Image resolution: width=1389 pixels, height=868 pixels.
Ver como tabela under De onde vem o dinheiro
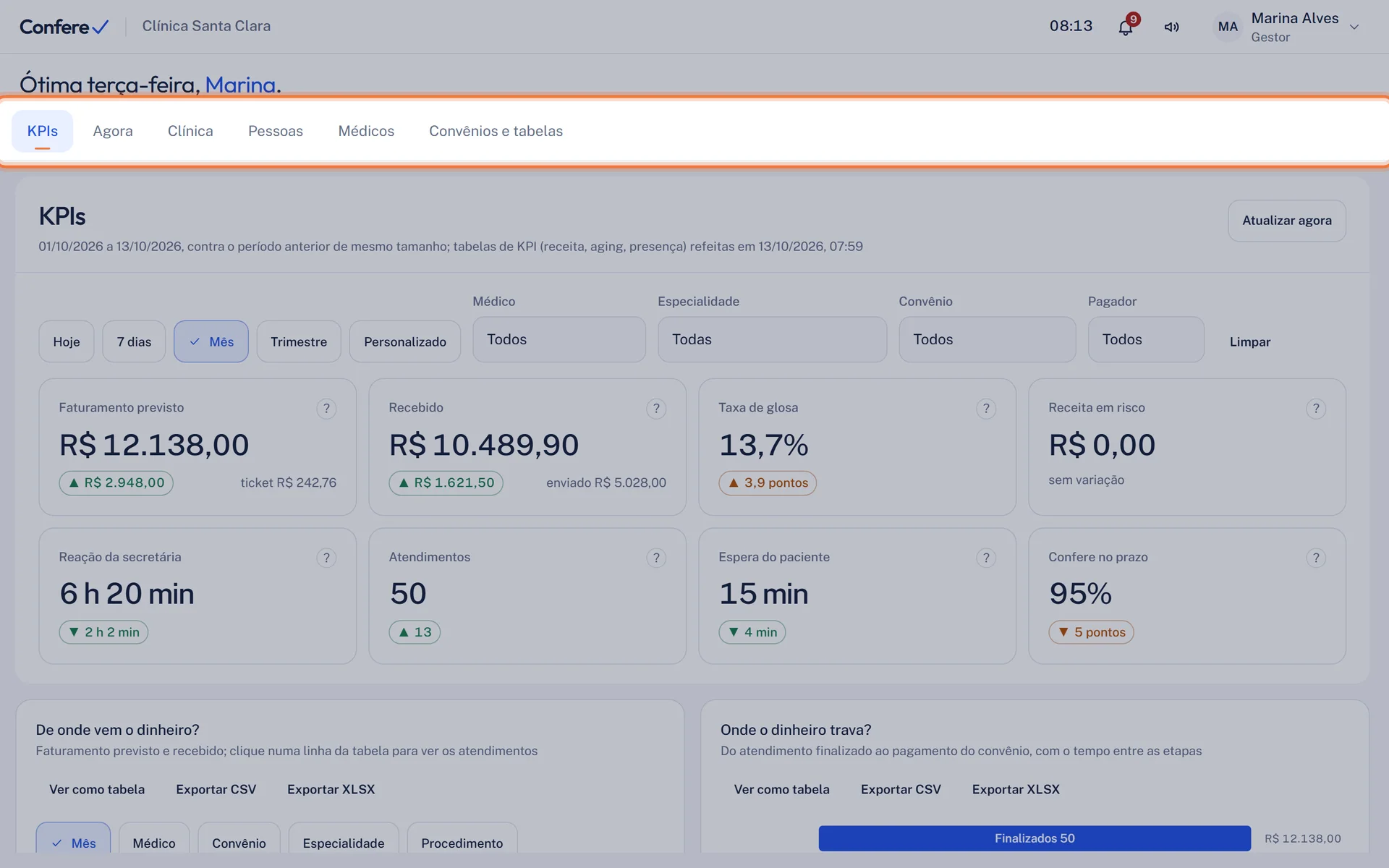[97, 789]
